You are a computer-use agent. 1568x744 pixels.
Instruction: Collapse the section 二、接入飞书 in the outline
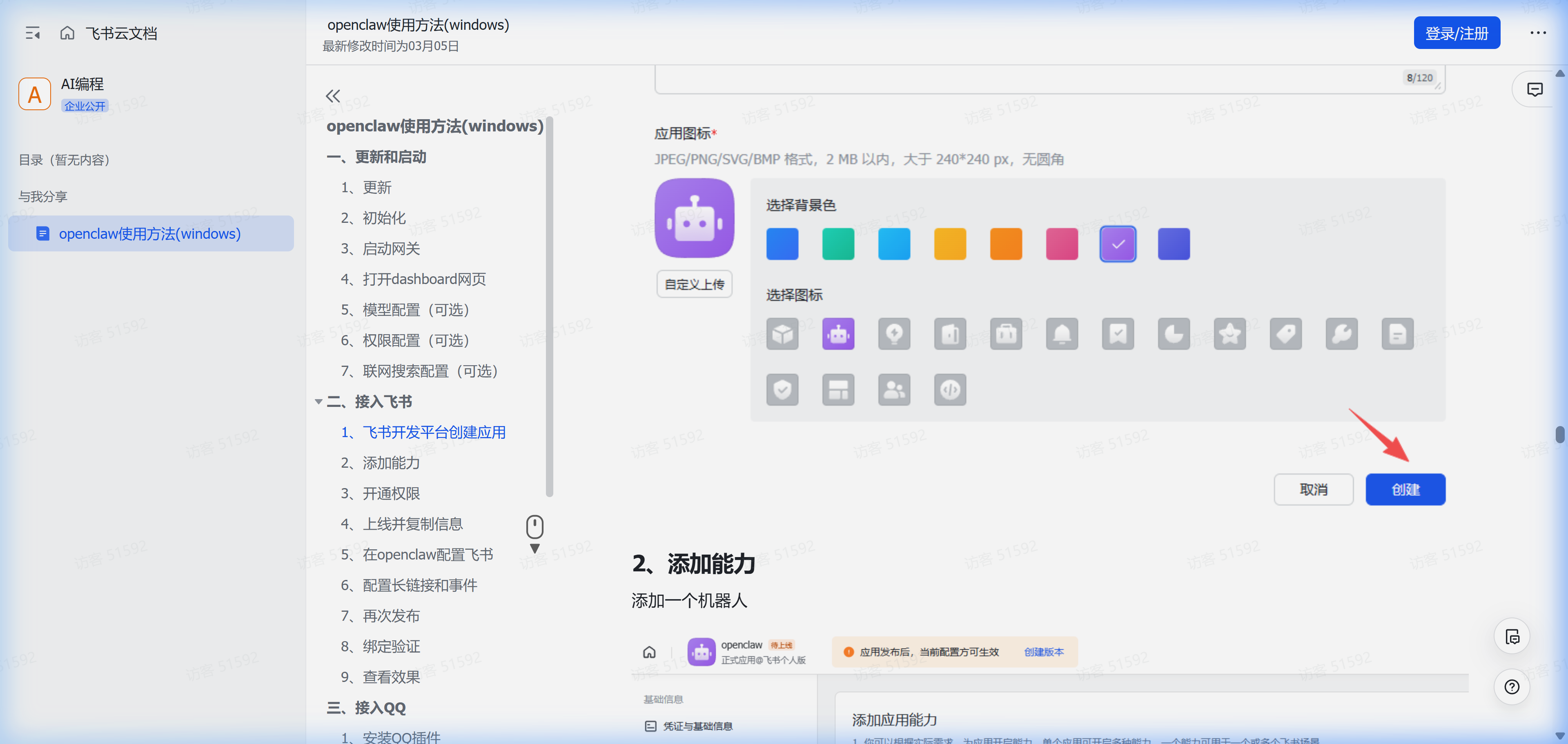[318, 402]
